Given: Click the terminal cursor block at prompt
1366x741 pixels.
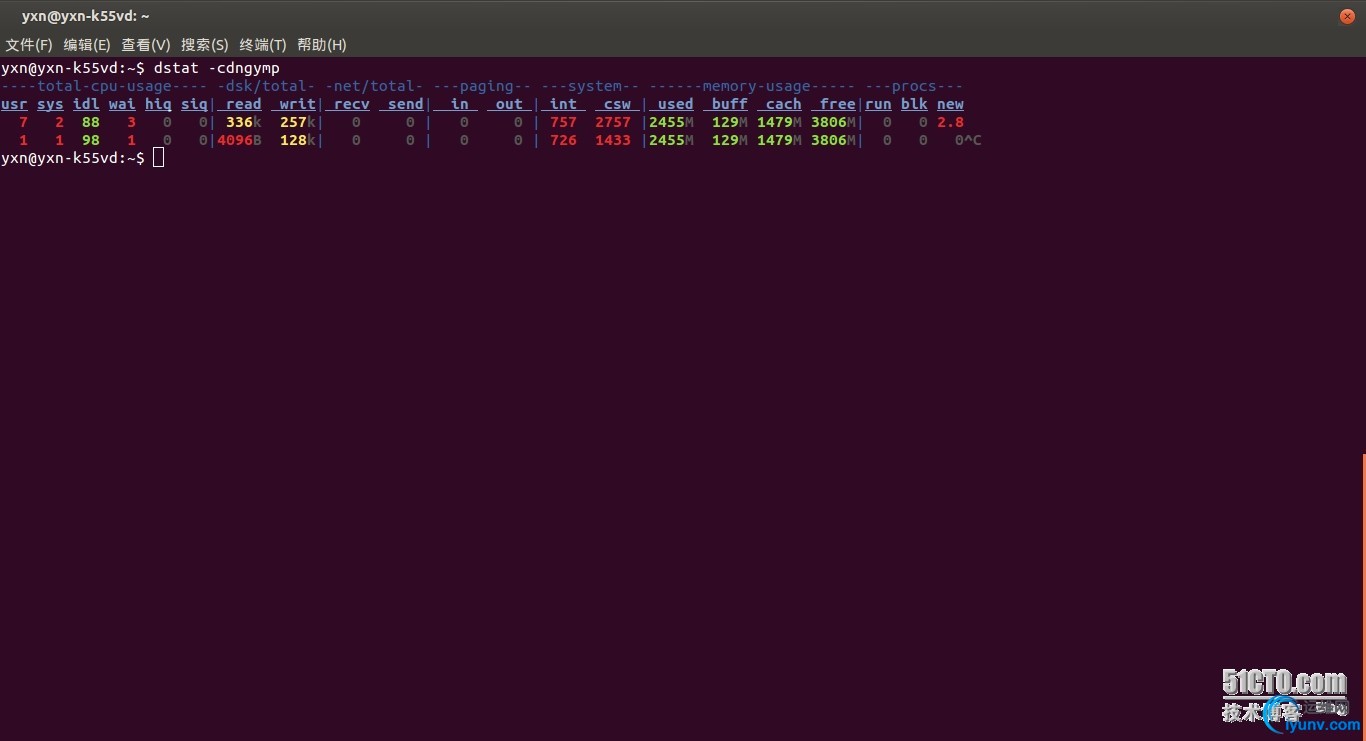Looking at the screenshot, I should [x=158, y=158].
